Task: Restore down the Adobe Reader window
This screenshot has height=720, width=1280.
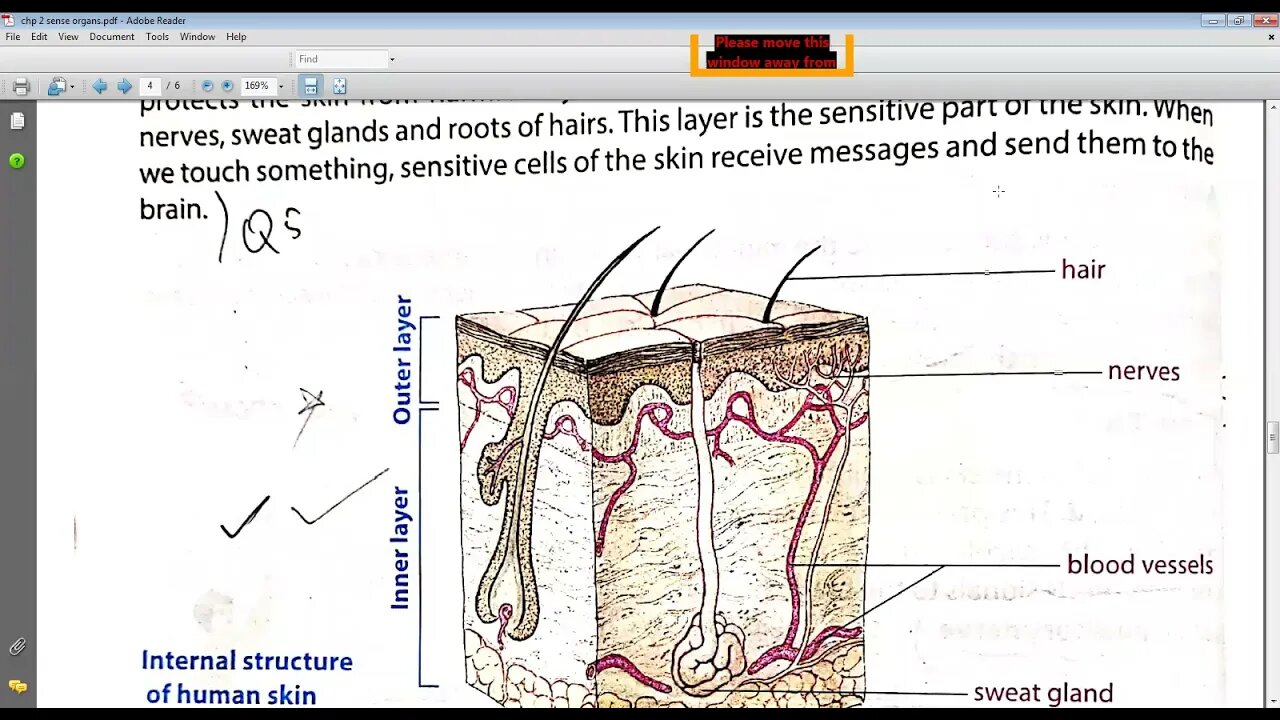Action: (1238, 20)
